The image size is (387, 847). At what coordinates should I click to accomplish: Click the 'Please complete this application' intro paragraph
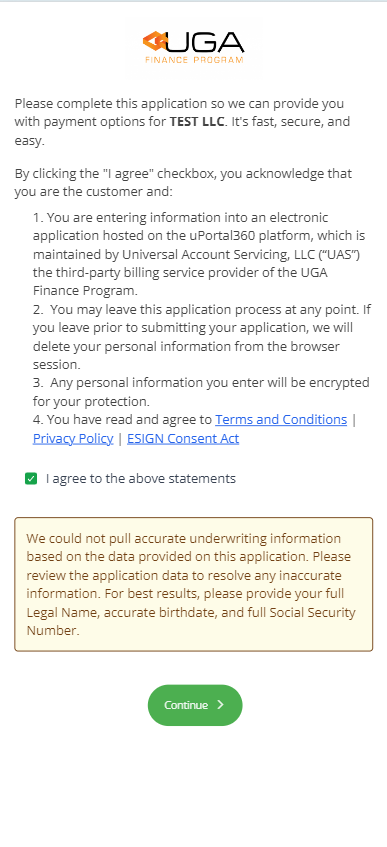(182, 122)
